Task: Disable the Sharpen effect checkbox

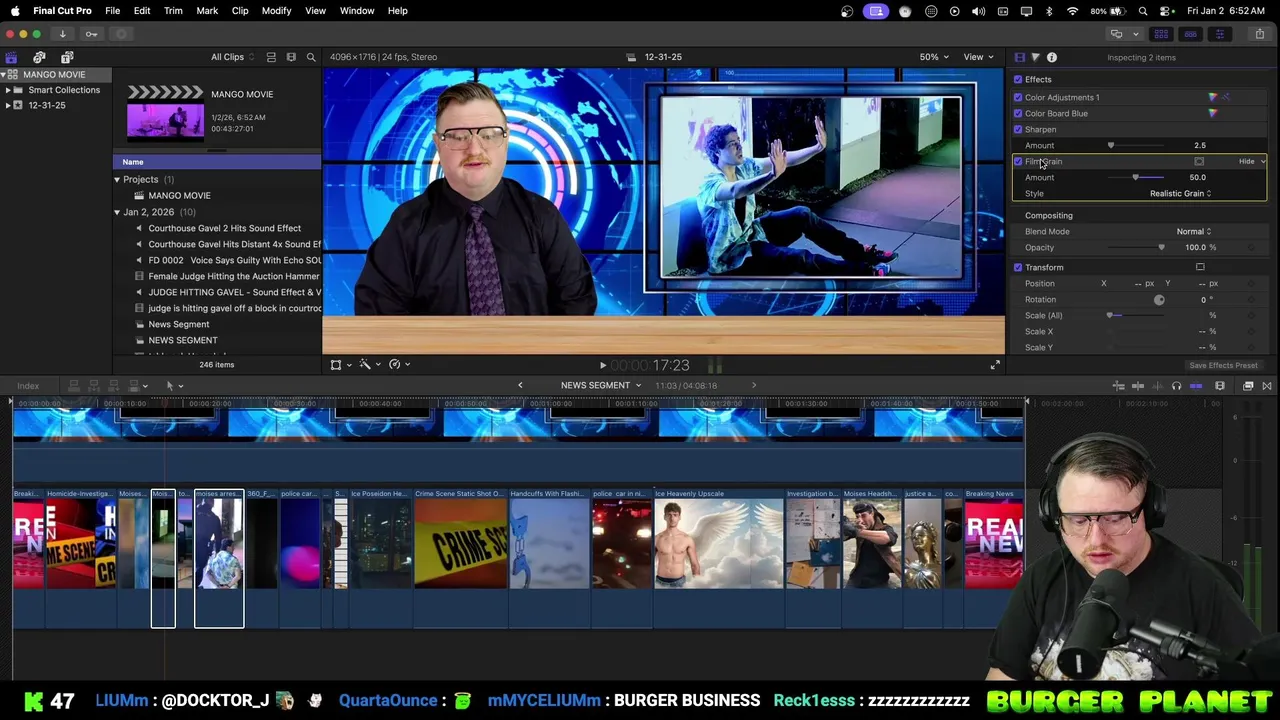Action: (x=1018, y=129)
